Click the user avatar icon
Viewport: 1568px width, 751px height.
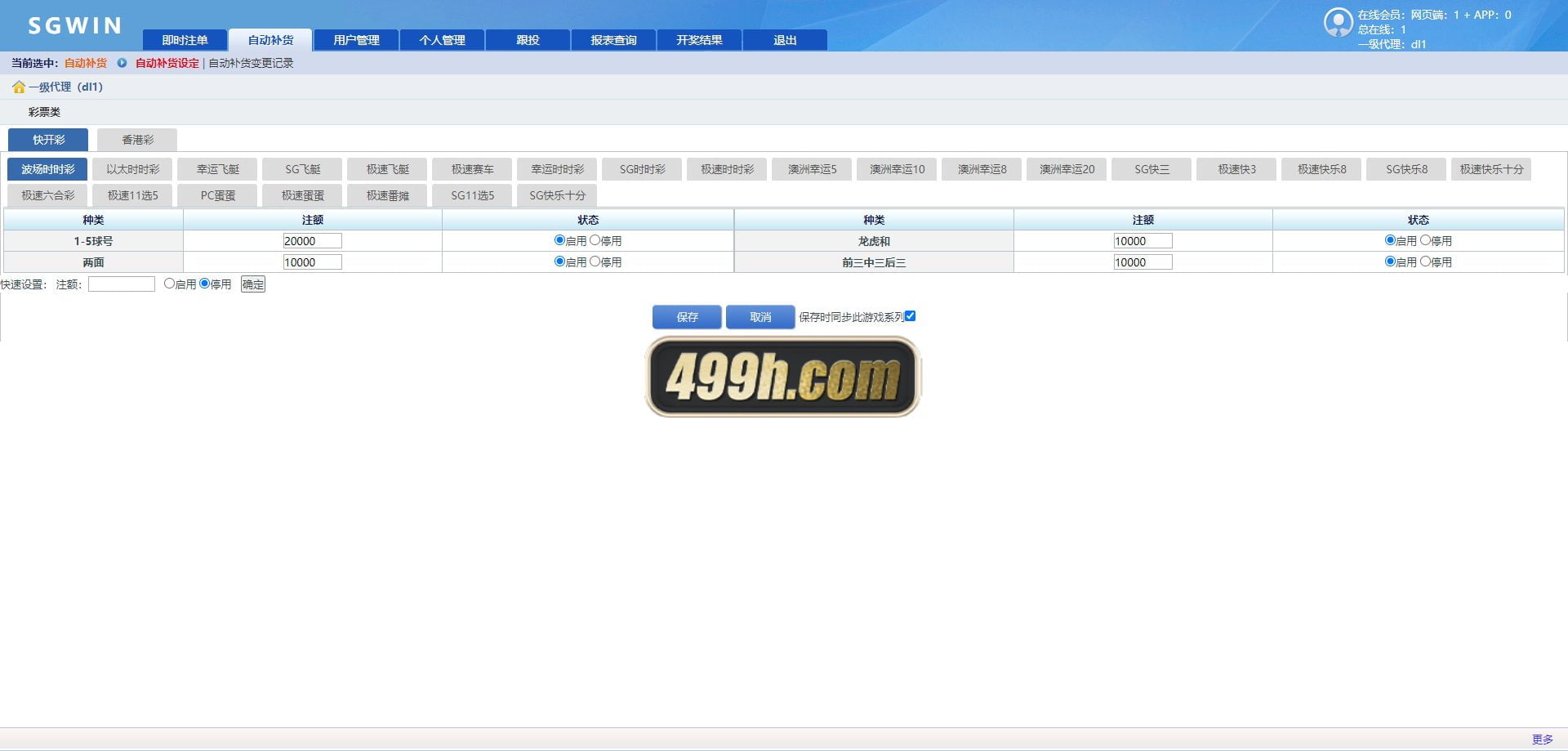pyautogui.click(x=1339, y=23)
